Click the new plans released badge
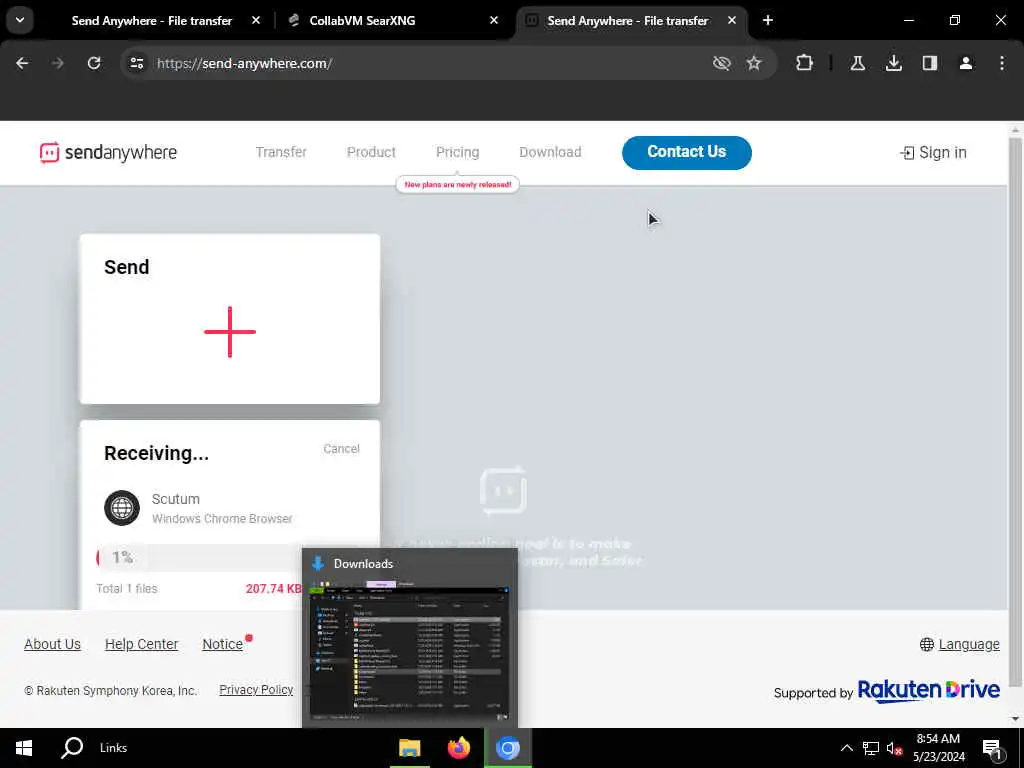 [x=457, y=185]
